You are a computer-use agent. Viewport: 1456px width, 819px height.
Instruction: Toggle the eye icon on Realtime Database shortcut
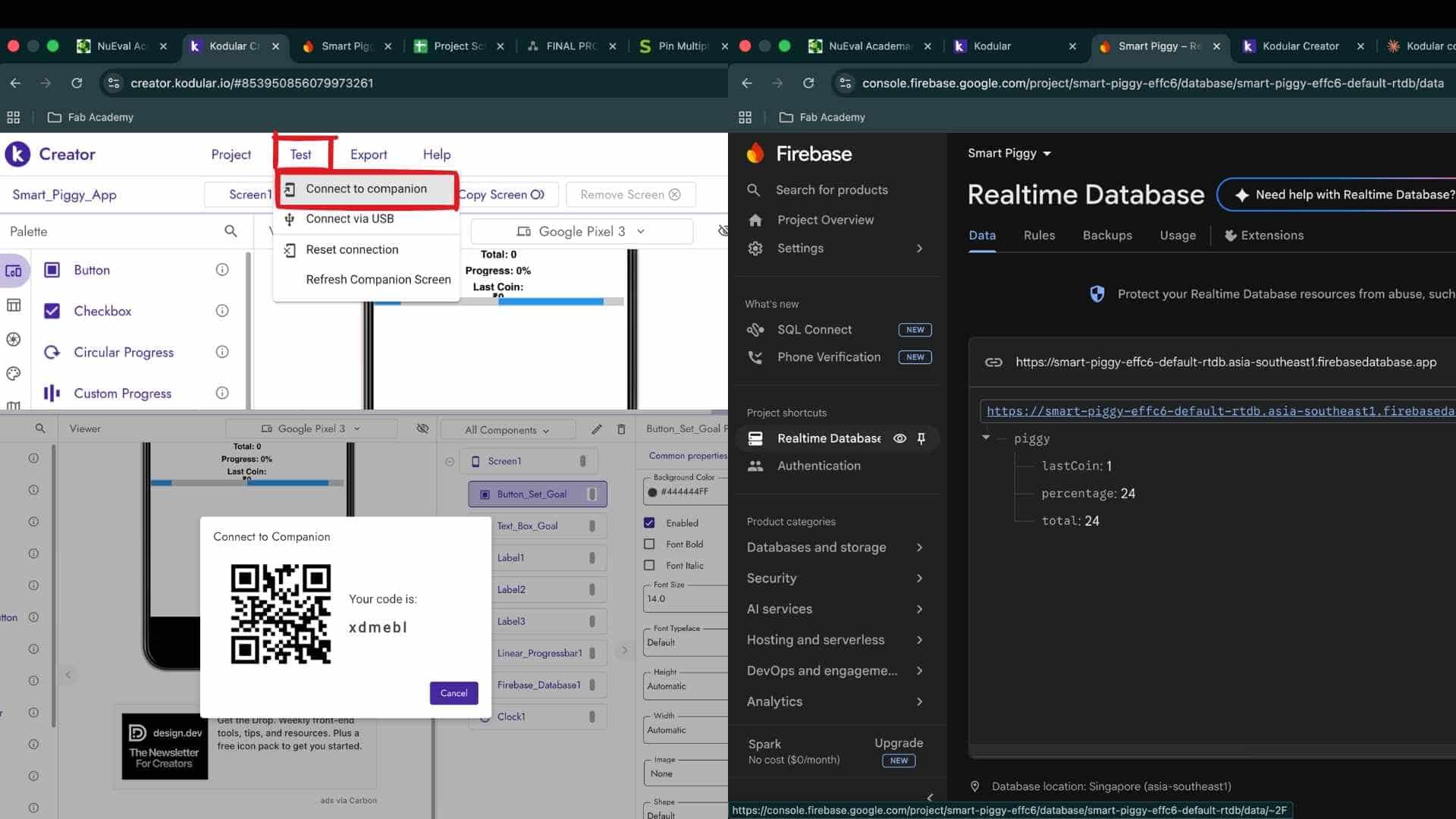click(x=899, y=438)
